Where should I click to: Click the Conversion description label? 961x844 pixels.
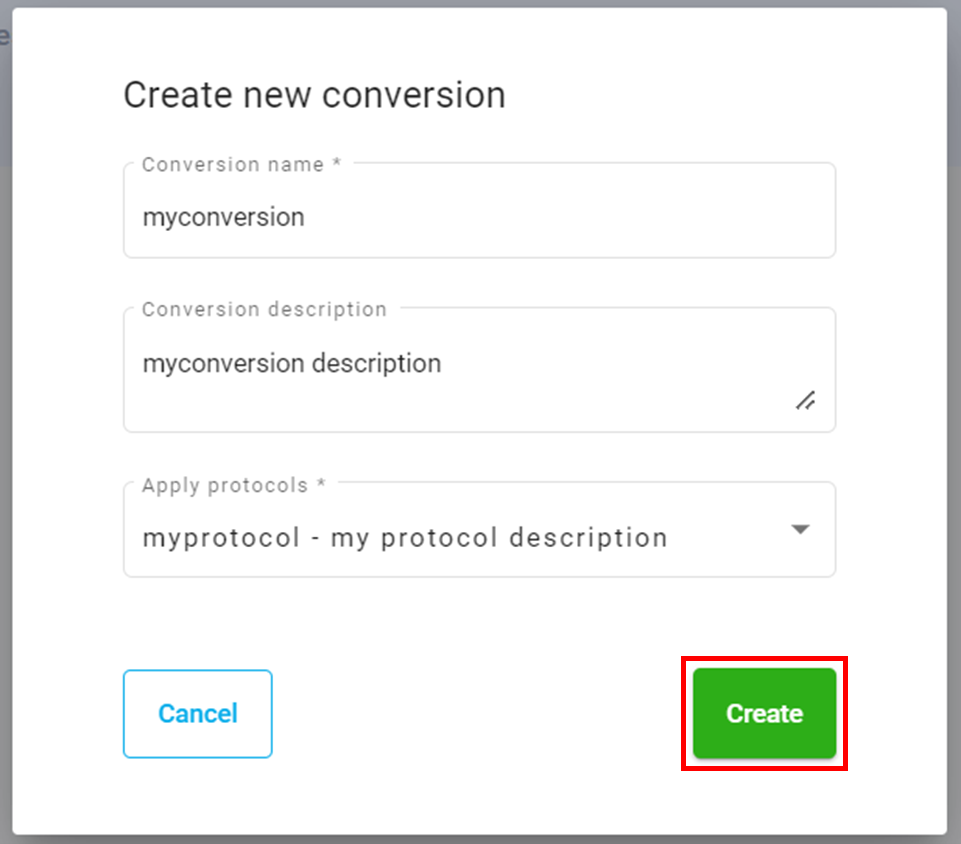[x=264, y=309]
